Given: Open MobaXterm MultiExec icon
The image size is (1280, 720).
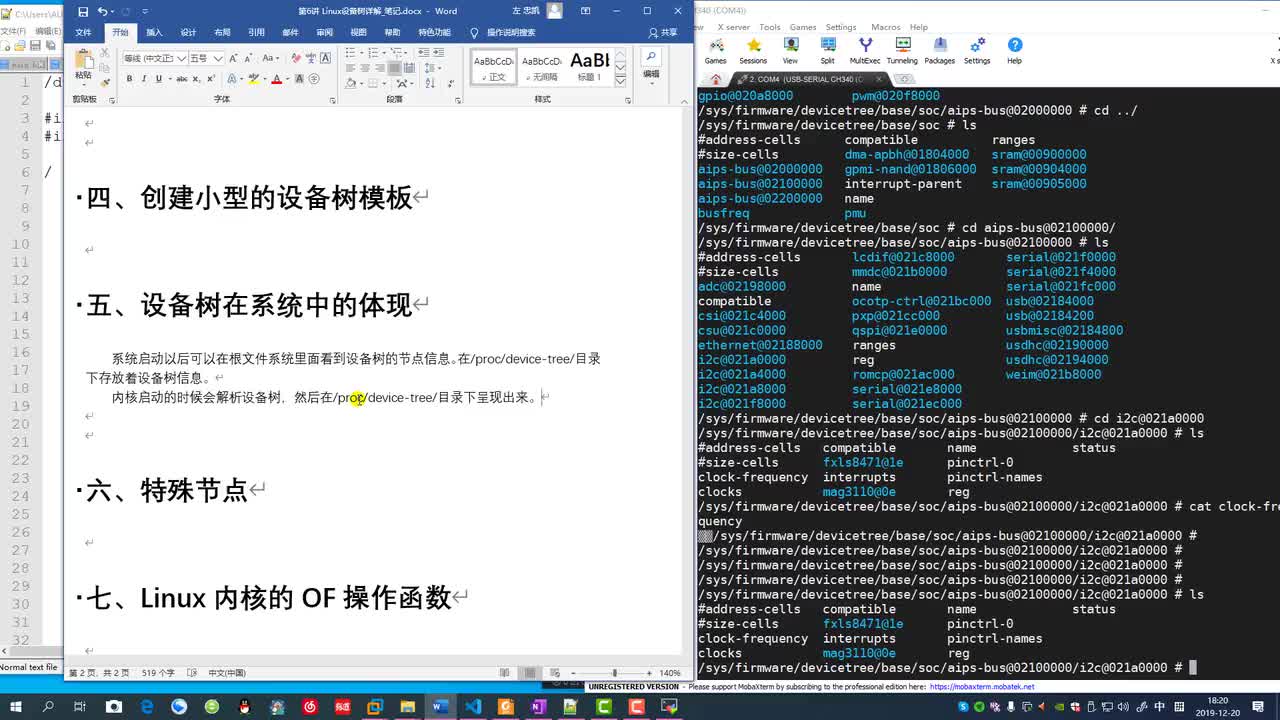Looking at the screenshot, I should pos(865,51).
